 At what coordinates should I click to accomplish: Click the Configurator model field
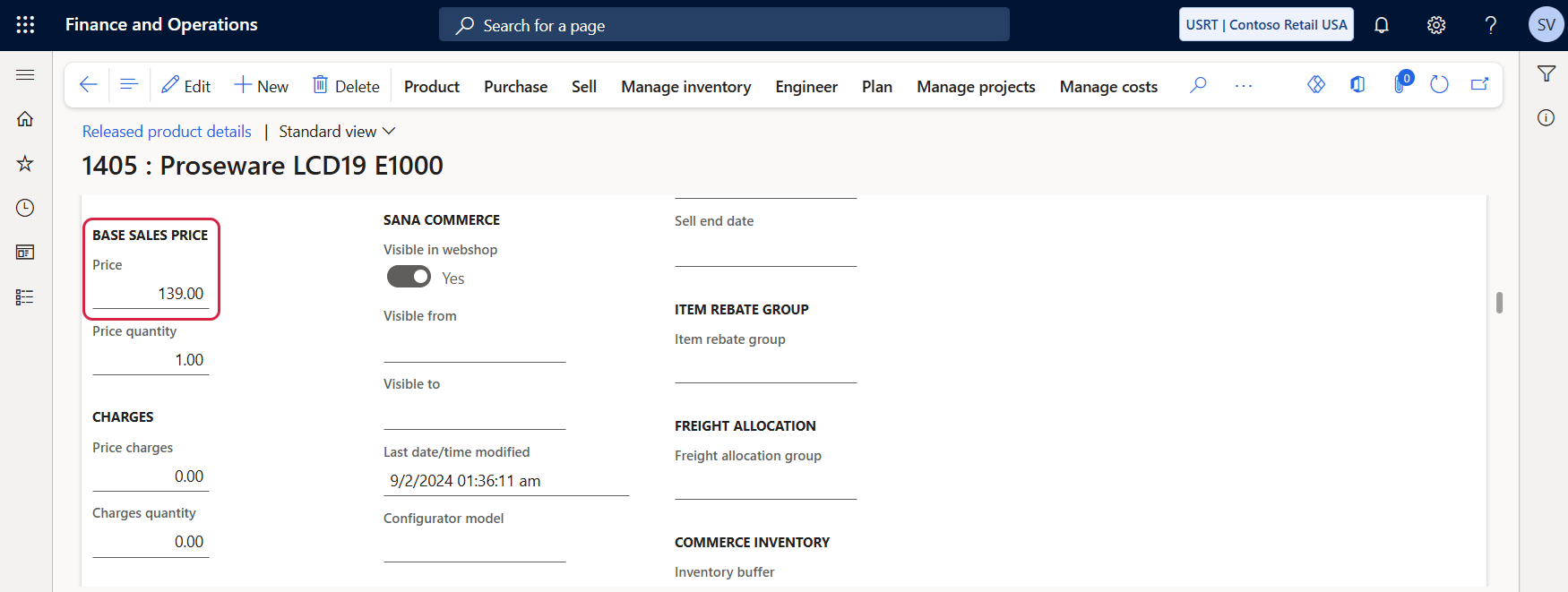point(475,547)
